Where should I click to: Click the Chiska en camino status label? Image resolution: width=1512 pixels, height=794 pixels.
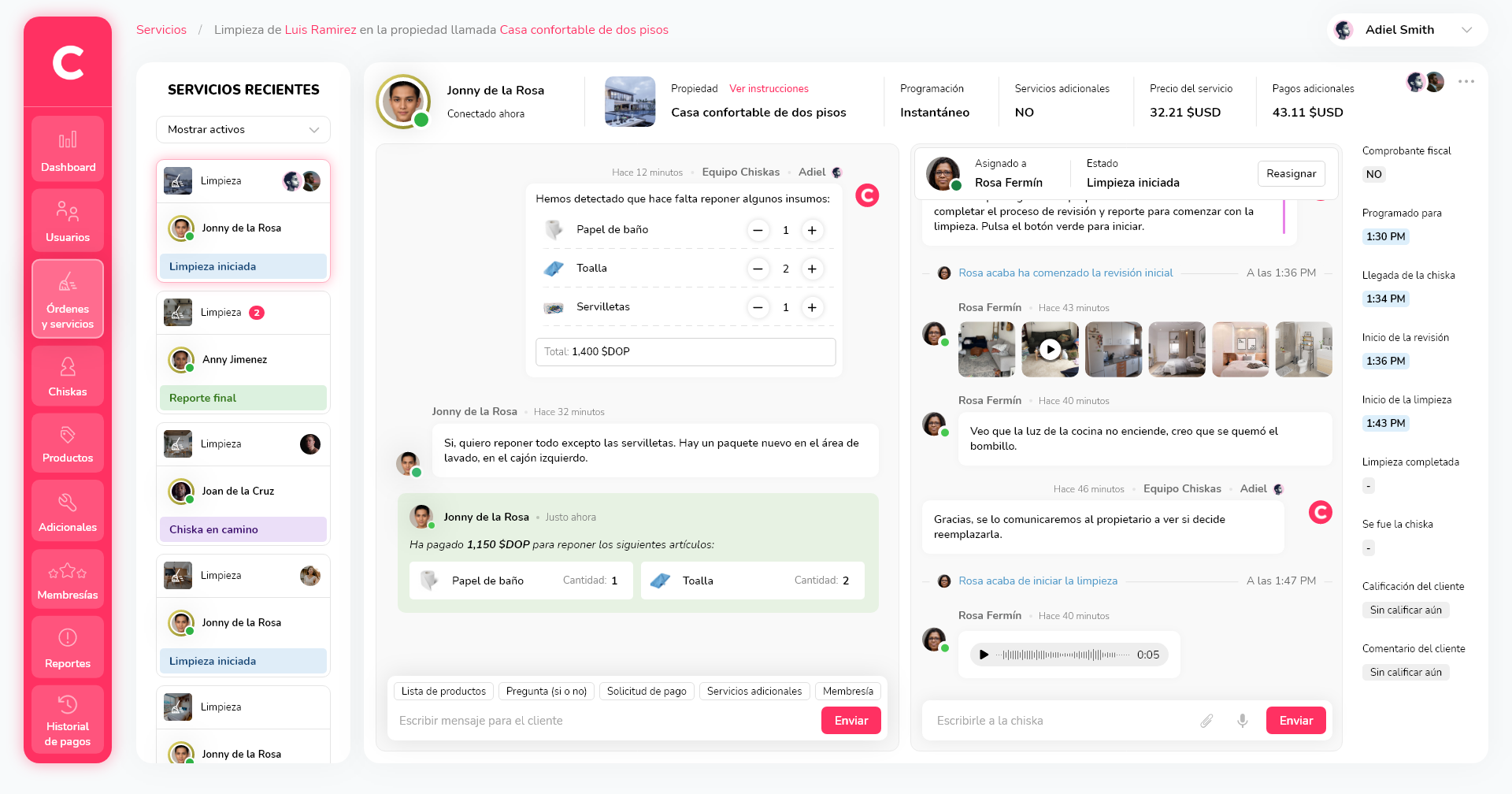(x=243, y=530)
